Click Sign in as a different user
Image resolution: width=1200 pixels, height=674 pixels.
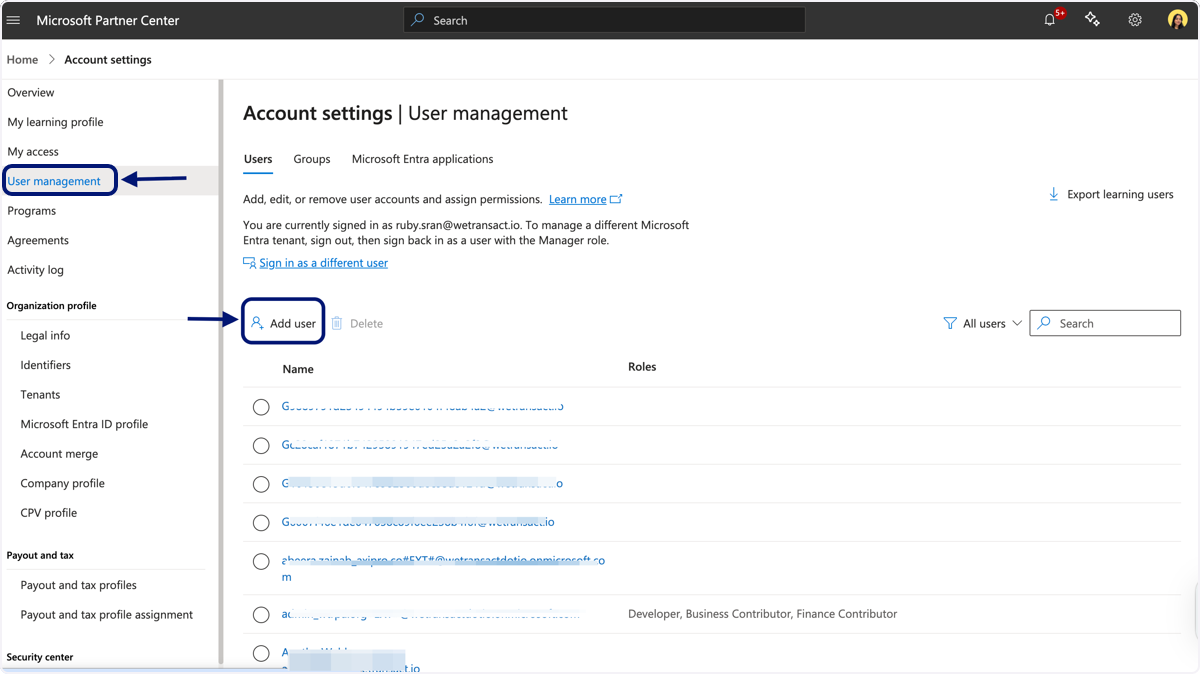click(323, 263)
